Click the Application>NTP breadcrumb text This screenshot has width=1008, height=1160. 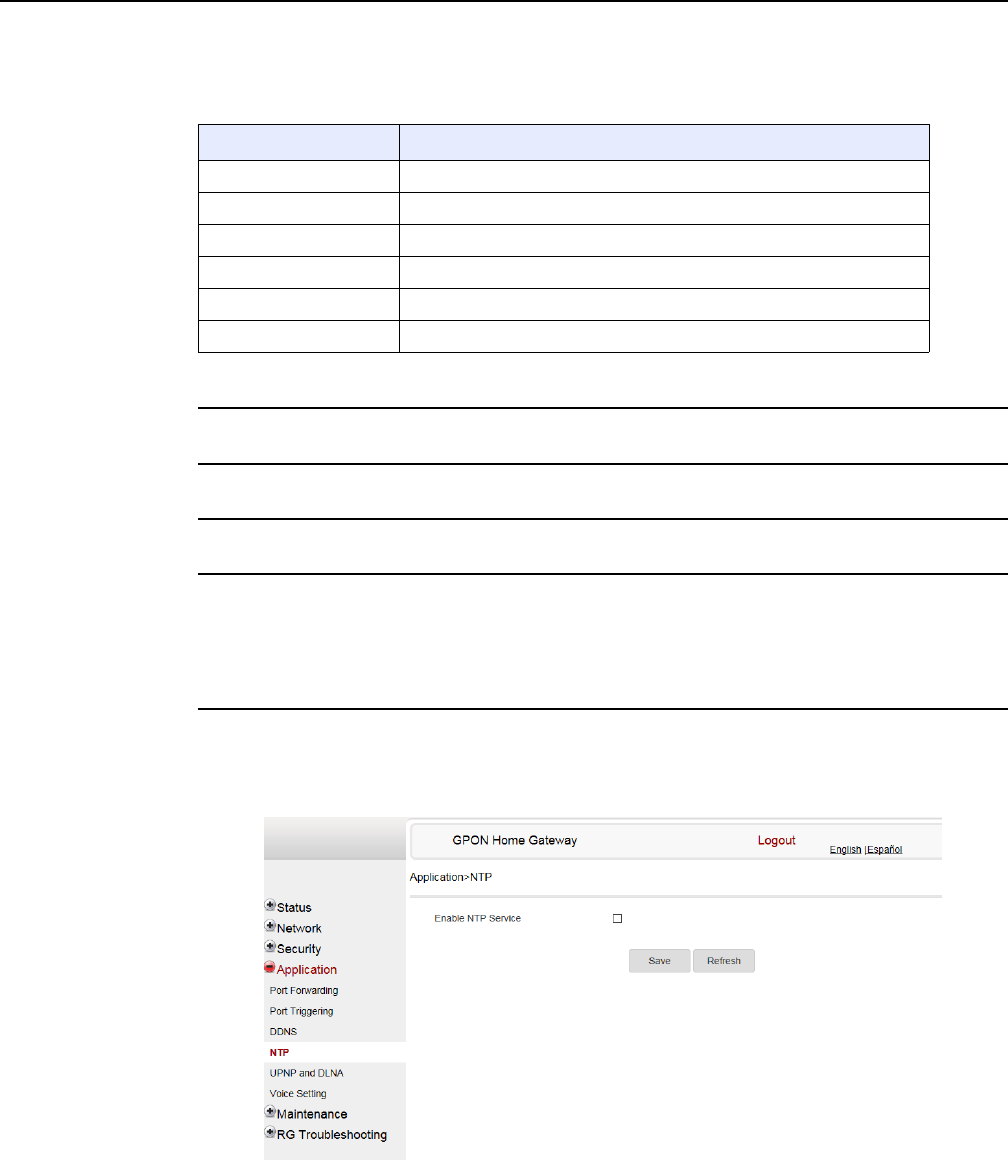point(451,877)
